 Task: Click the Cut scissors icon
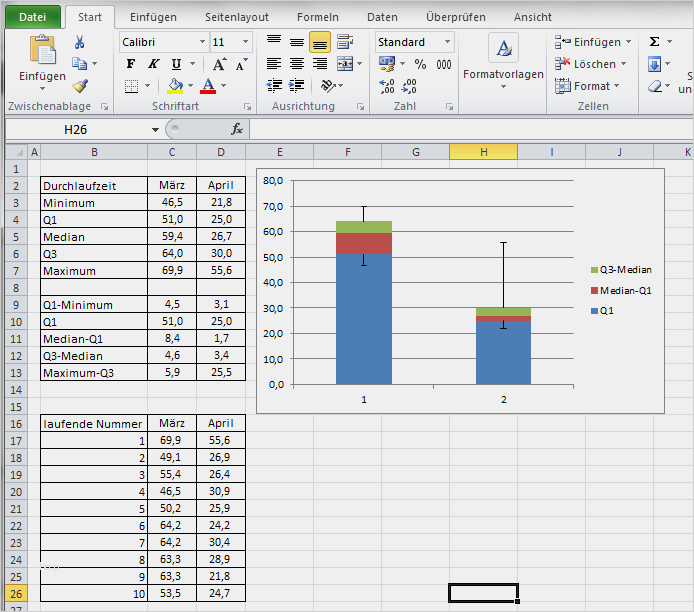(x=79, y=42)
